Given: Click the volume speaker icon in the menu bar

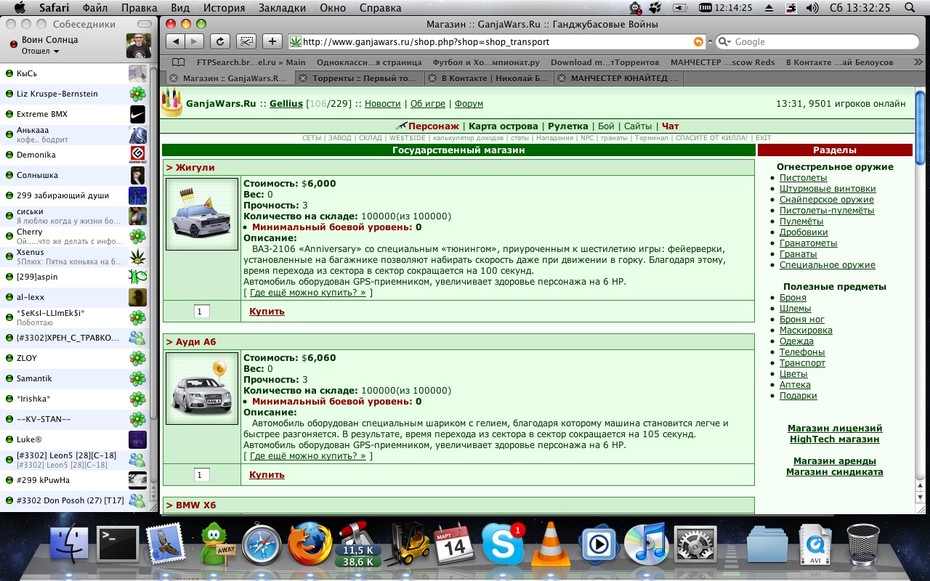Looking at the screenshot, I should (812, 8).
